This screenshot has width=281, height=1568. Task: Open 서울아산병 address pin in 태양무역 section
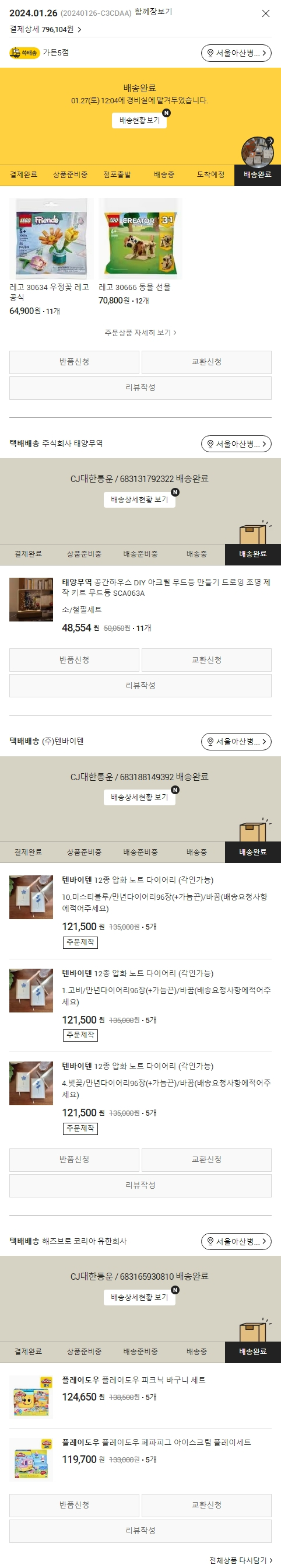[236, 443]
